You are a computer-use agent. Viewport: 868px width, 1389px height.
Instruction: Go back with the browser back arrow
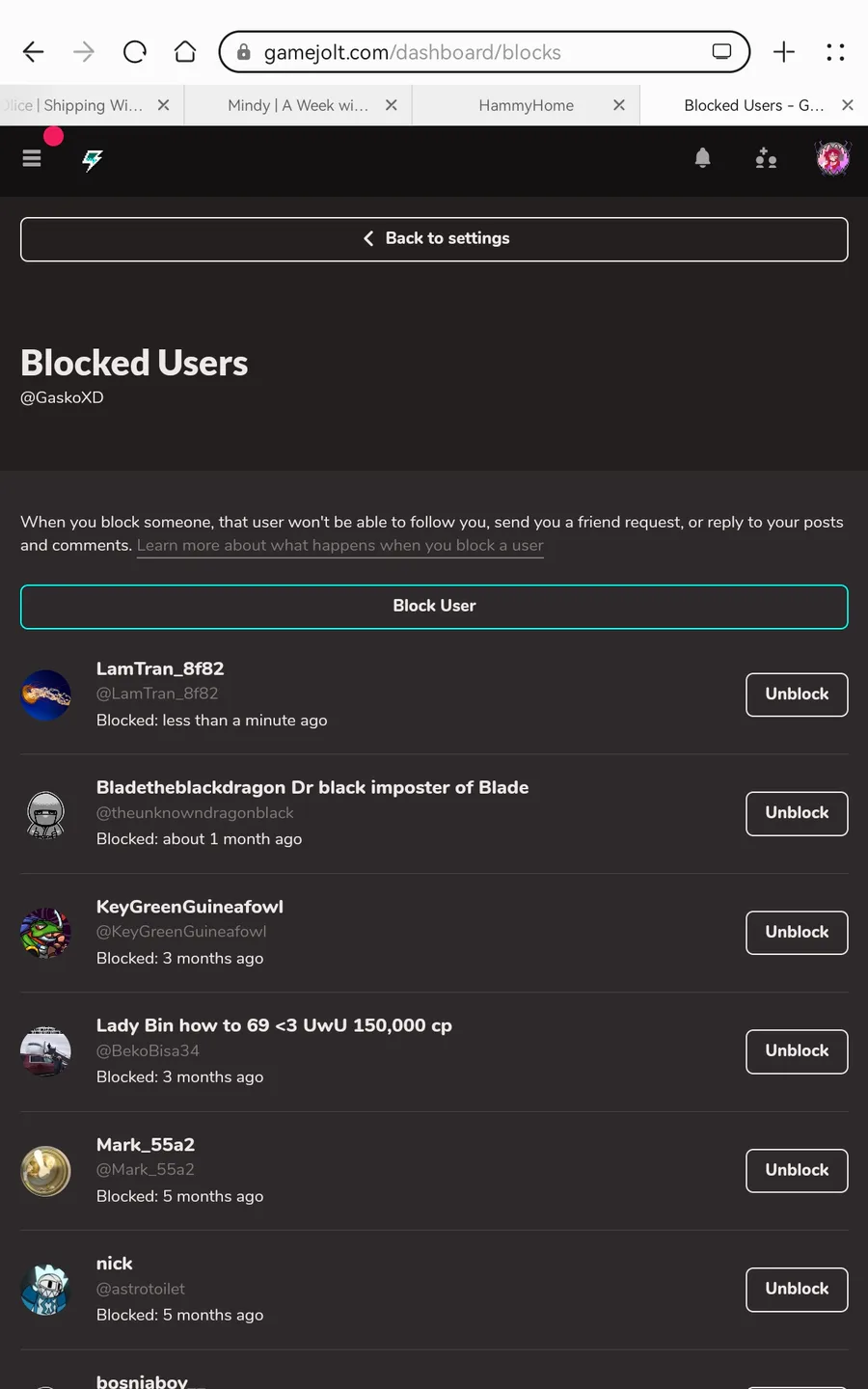[34, 52]
